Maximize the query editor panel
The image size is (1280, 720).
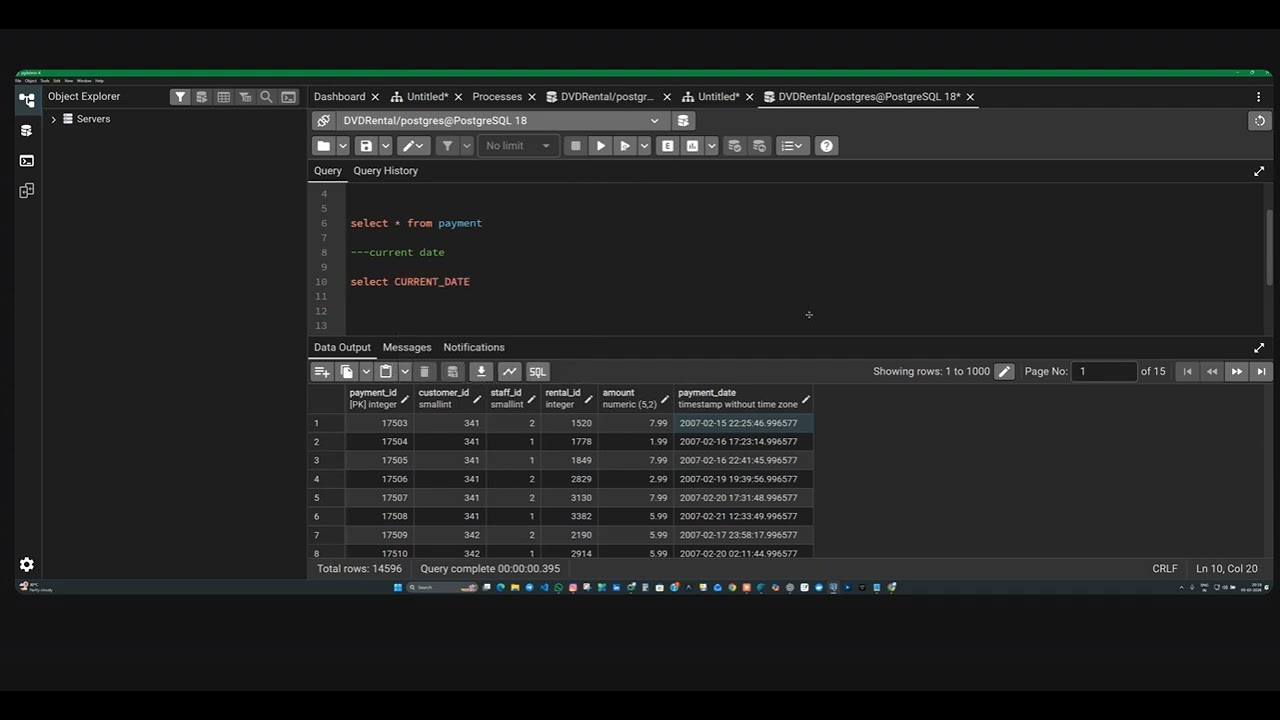click(x=1259, y=171)
